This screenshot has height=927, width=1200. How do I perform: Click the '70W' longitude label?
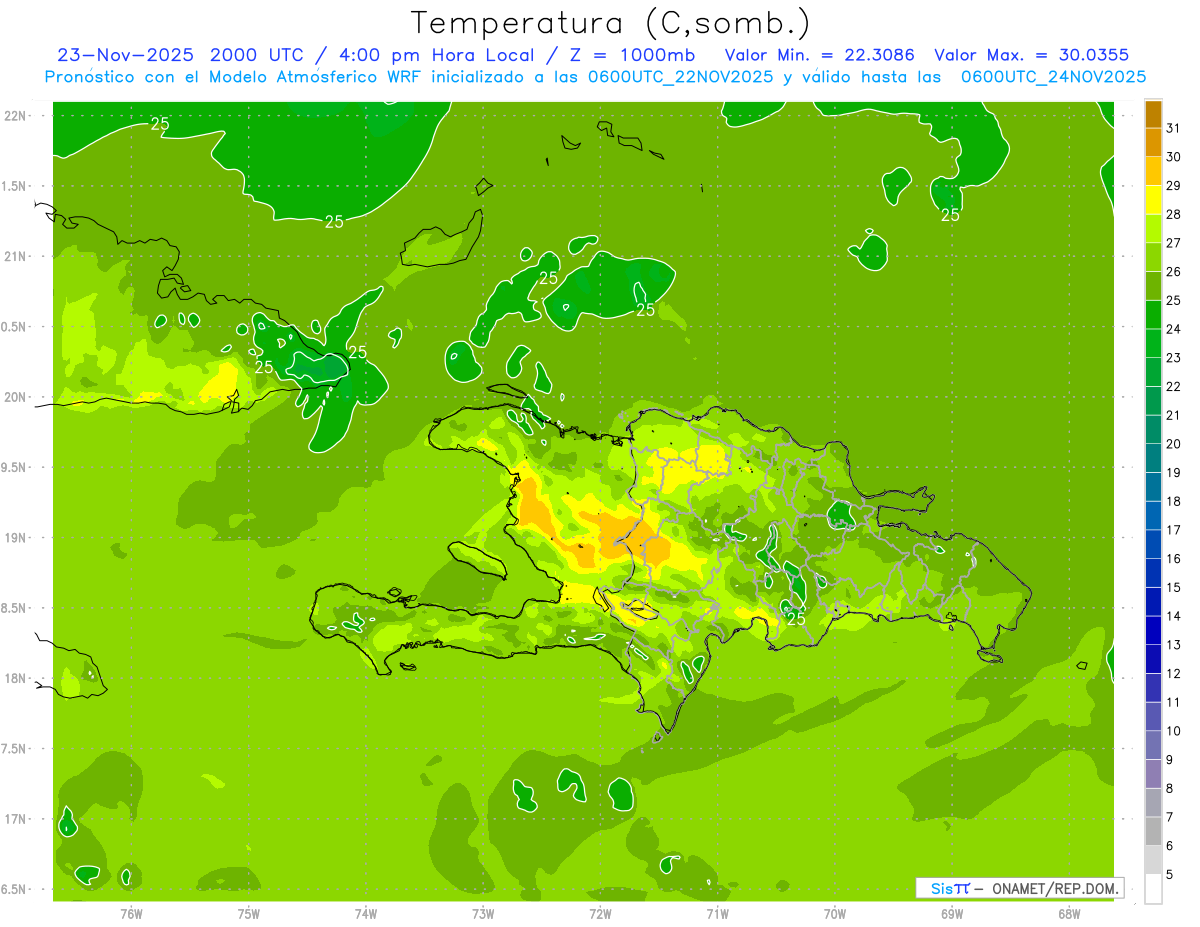click(x=835, y=913)
